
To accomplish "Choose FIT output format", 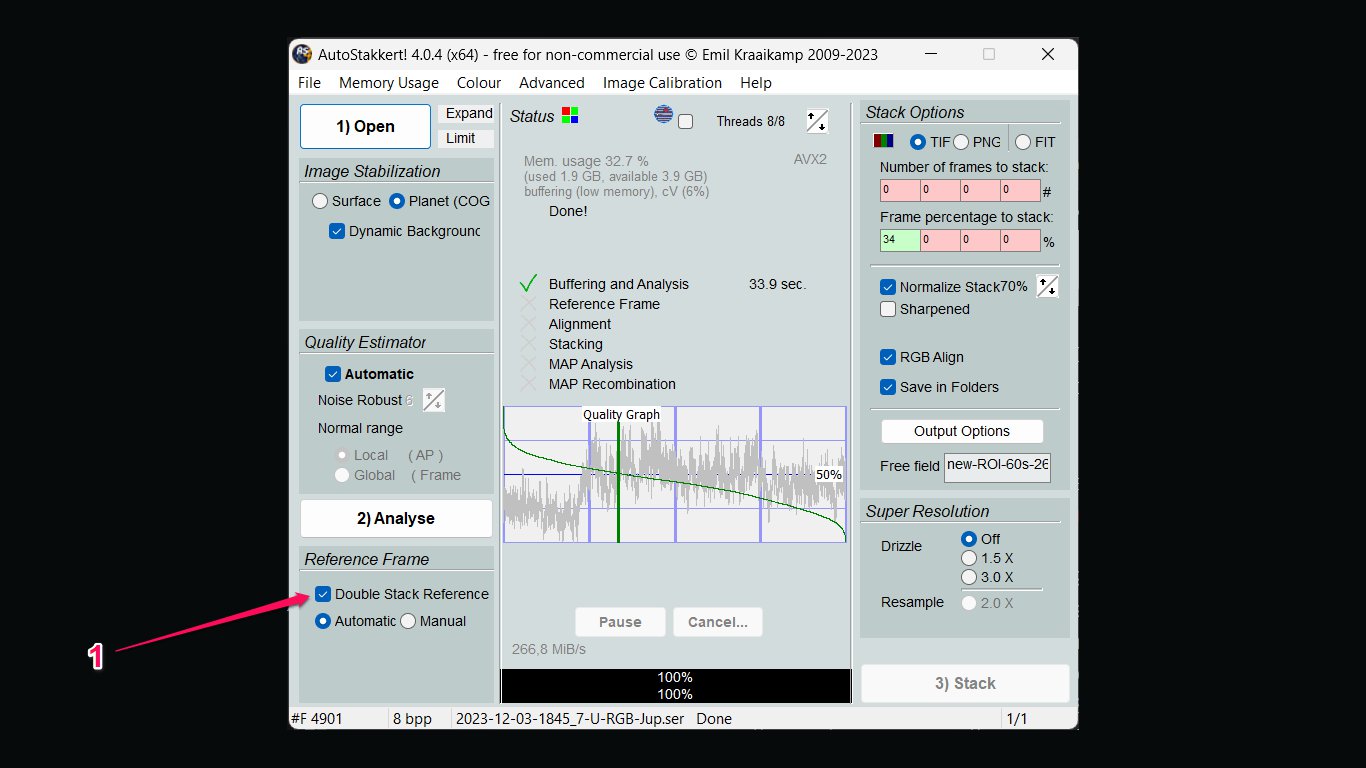I will coord(1023,142).
